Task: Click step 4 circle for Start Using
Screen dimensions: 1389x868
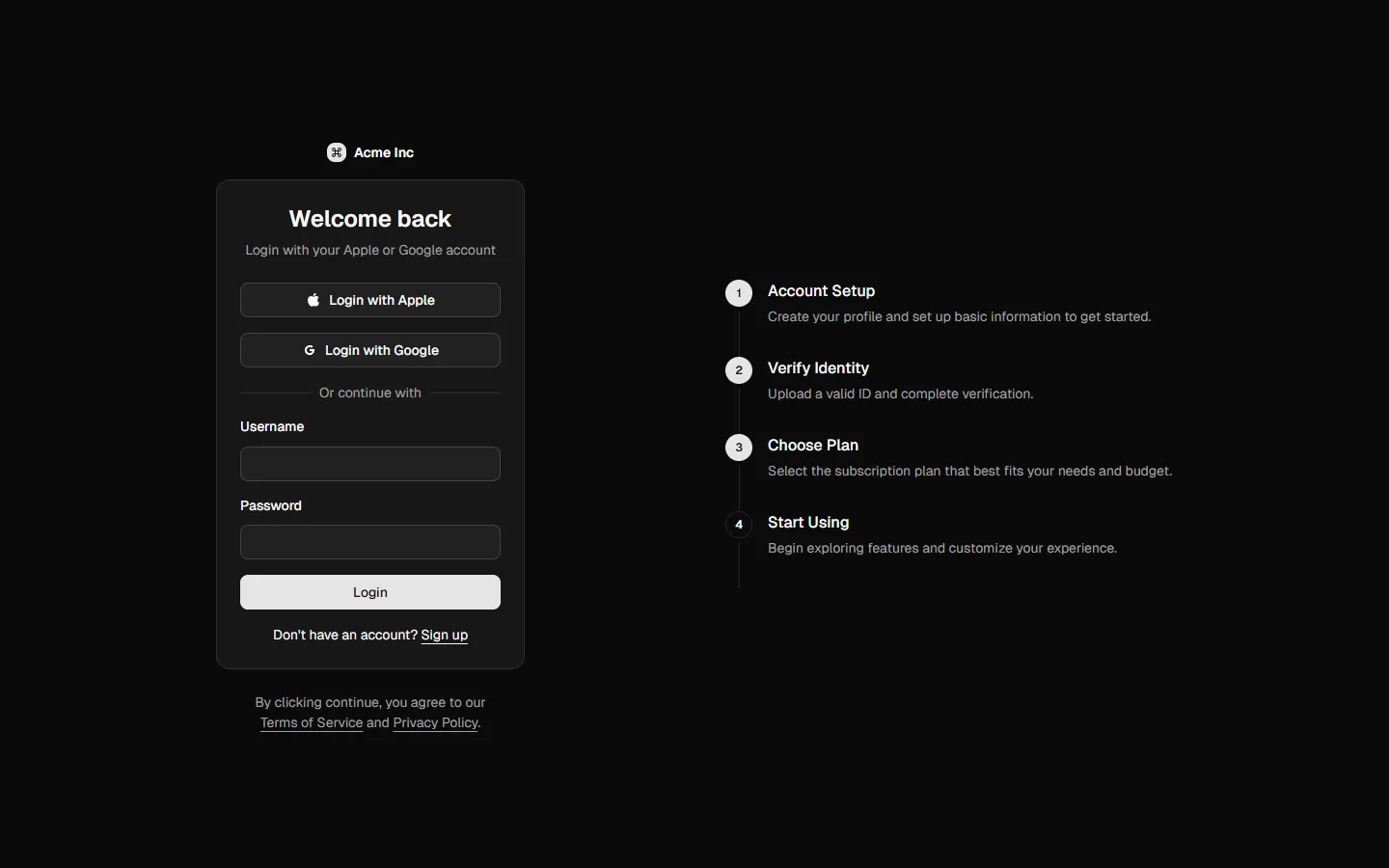Action: [x=739, y=525]
